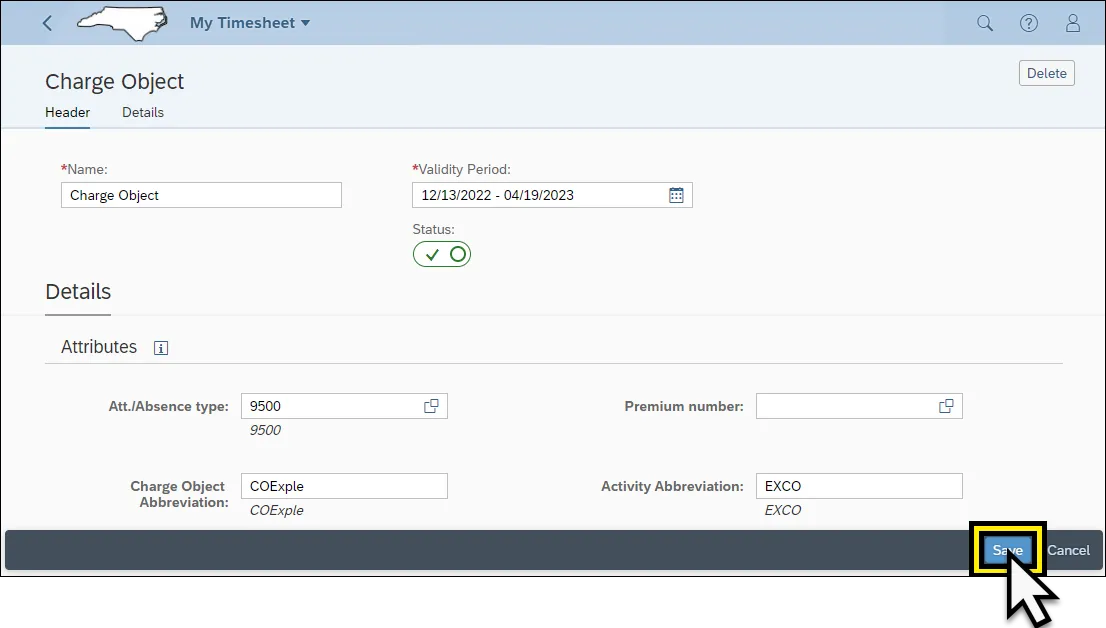Toggle the Status switch
Image resolution: width=1106 pixels, height=628 pixels.
(442, 254)
